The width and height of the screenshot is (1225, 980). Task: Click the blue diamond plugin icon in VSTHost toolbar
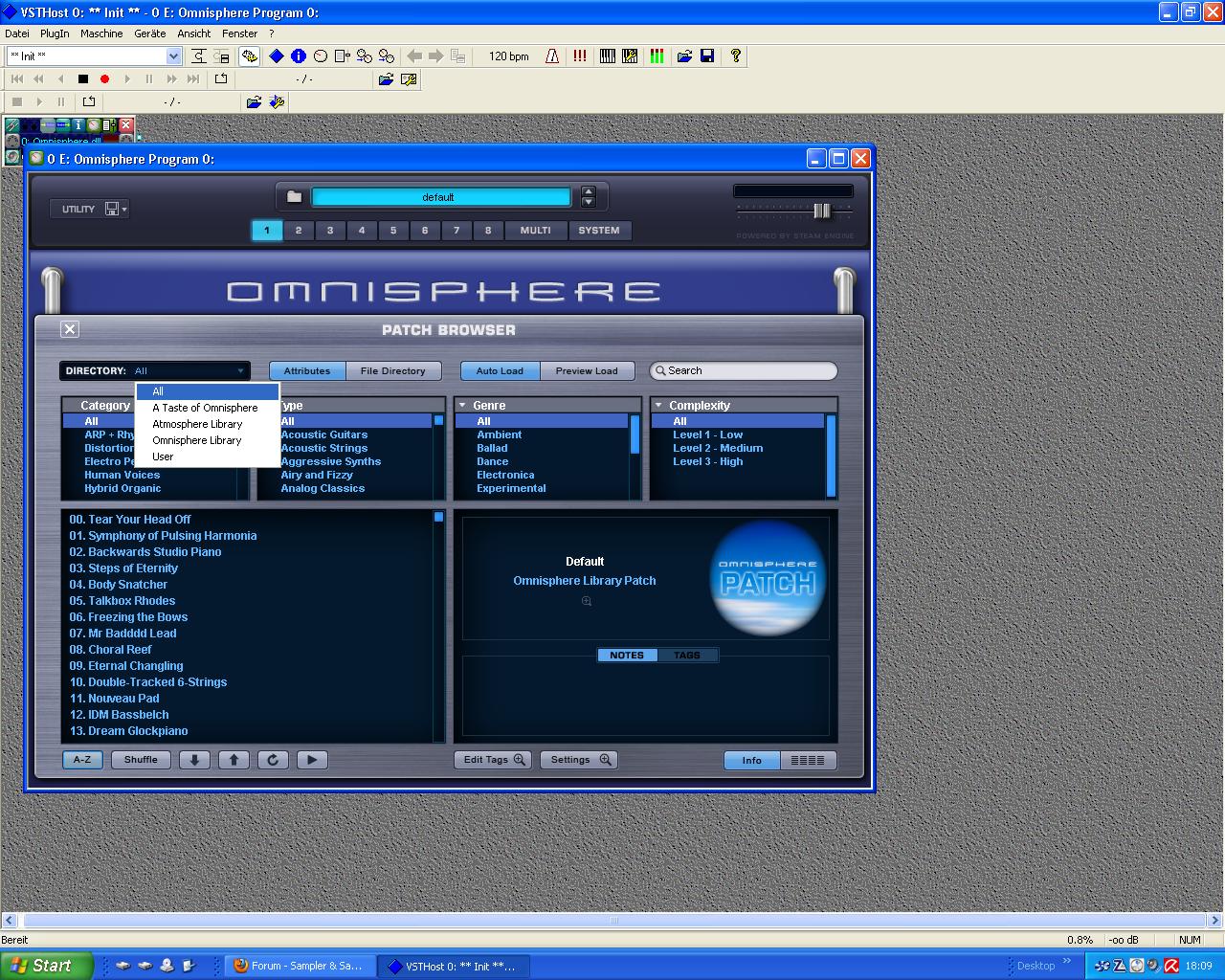coord(277,56)
